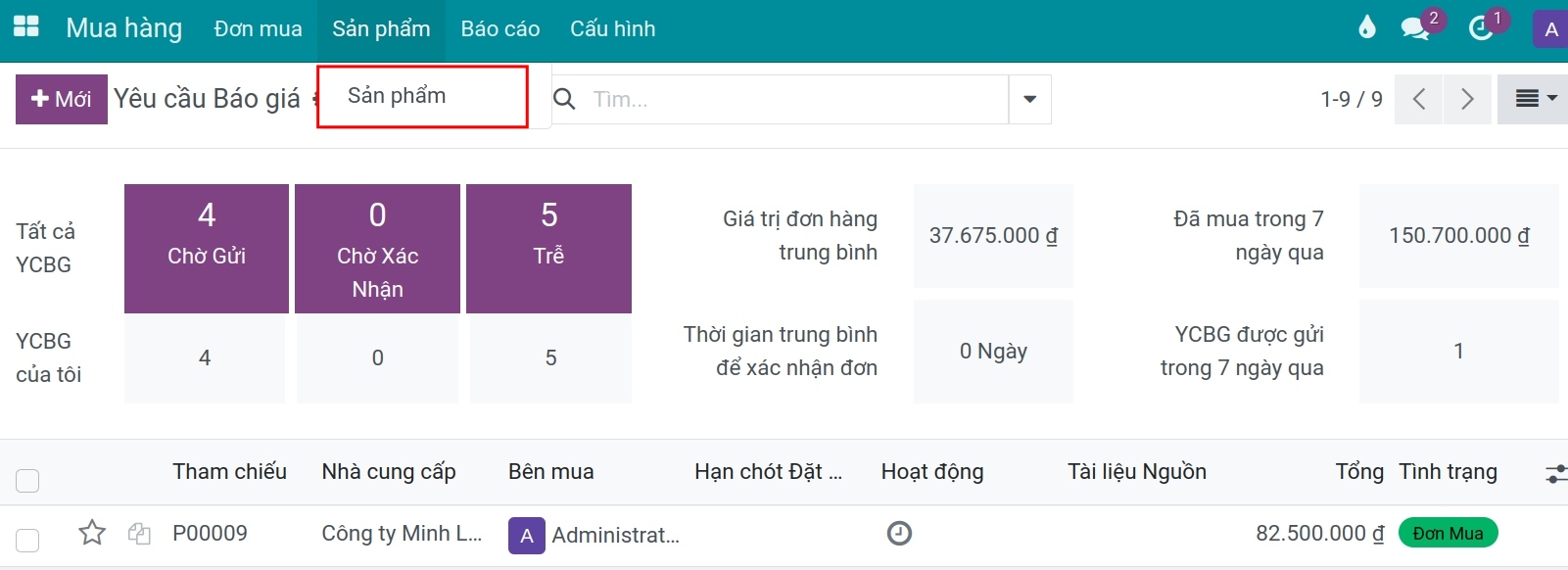Open the conversations chat icon
1568x570 pixels.
pyautogui.click(x=1415, y=28)
